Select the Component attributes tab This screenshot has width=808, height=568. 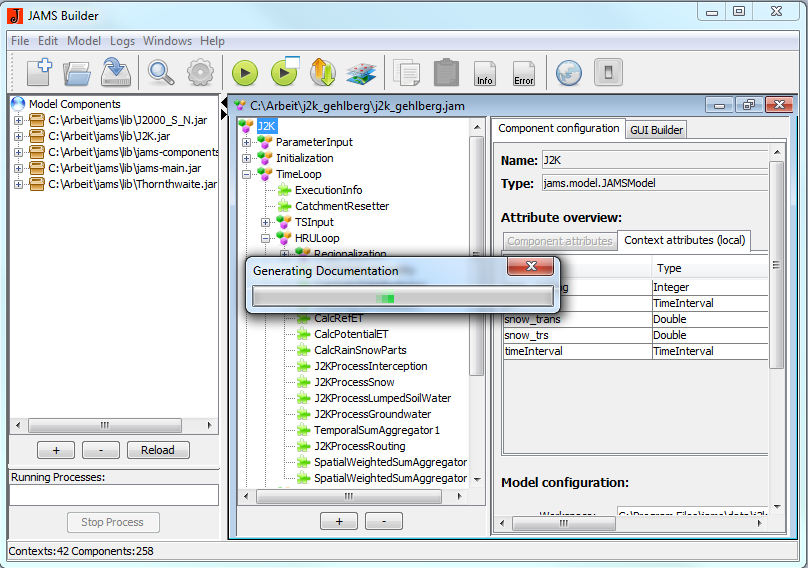pyautogui.click(x=559, y=241)
